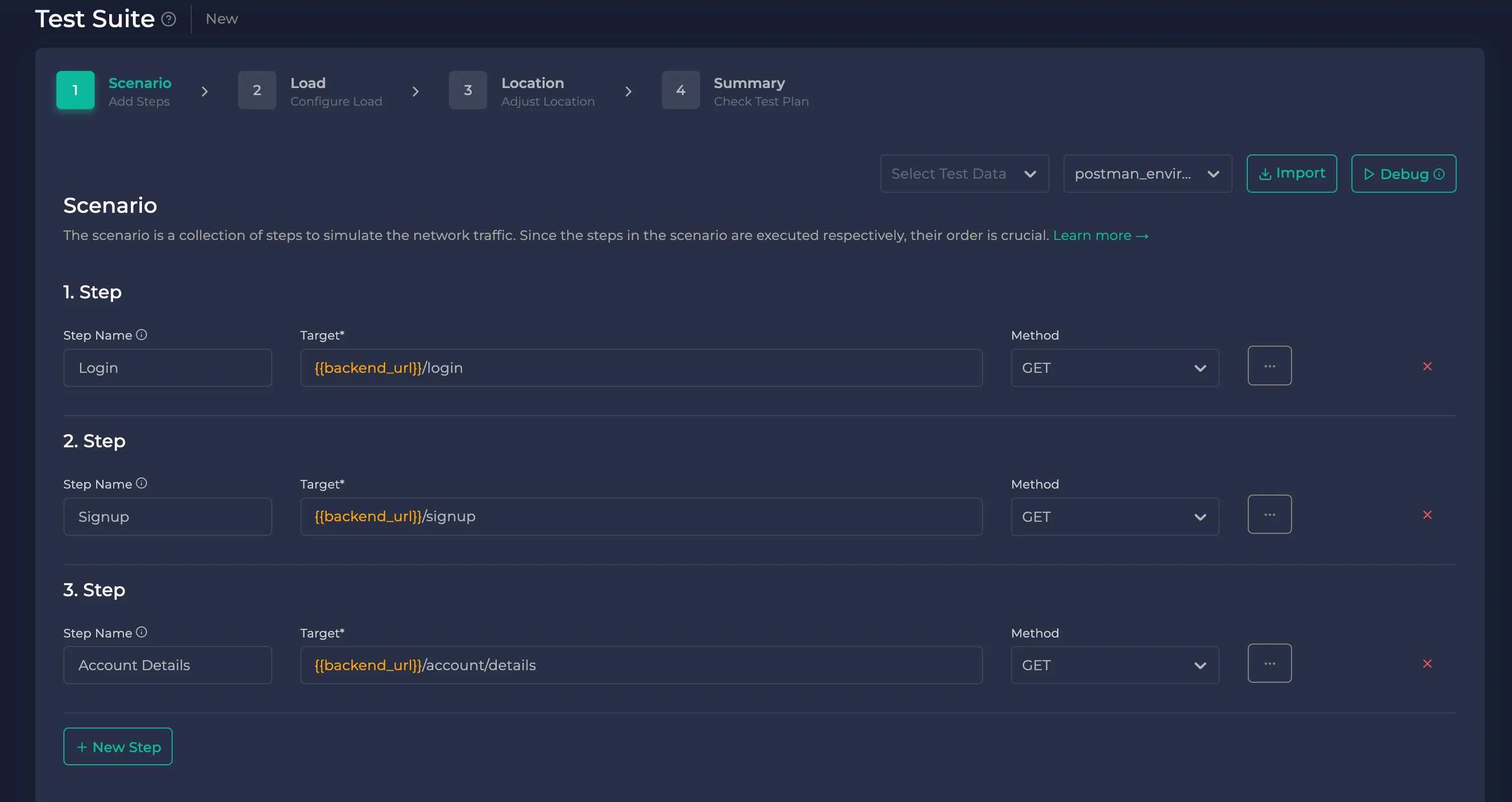Viewport: 1512px width, 802px height.
Task: Click the ellipsis icon on Account Details step
Action: (1269, 663)
